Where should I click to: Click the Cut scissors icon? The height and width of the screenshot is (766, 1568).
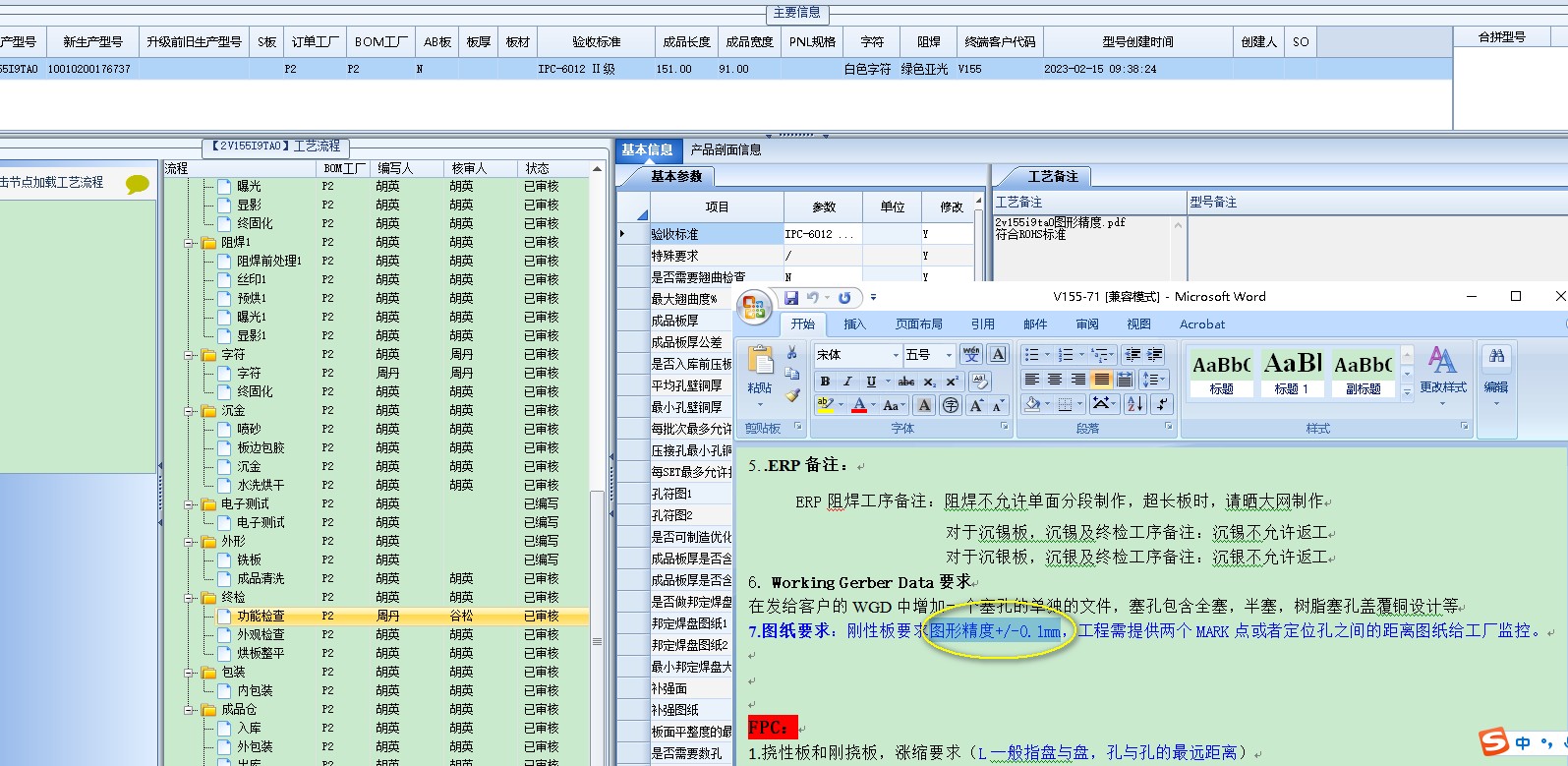pyautogui.click(x=792, y=352)
